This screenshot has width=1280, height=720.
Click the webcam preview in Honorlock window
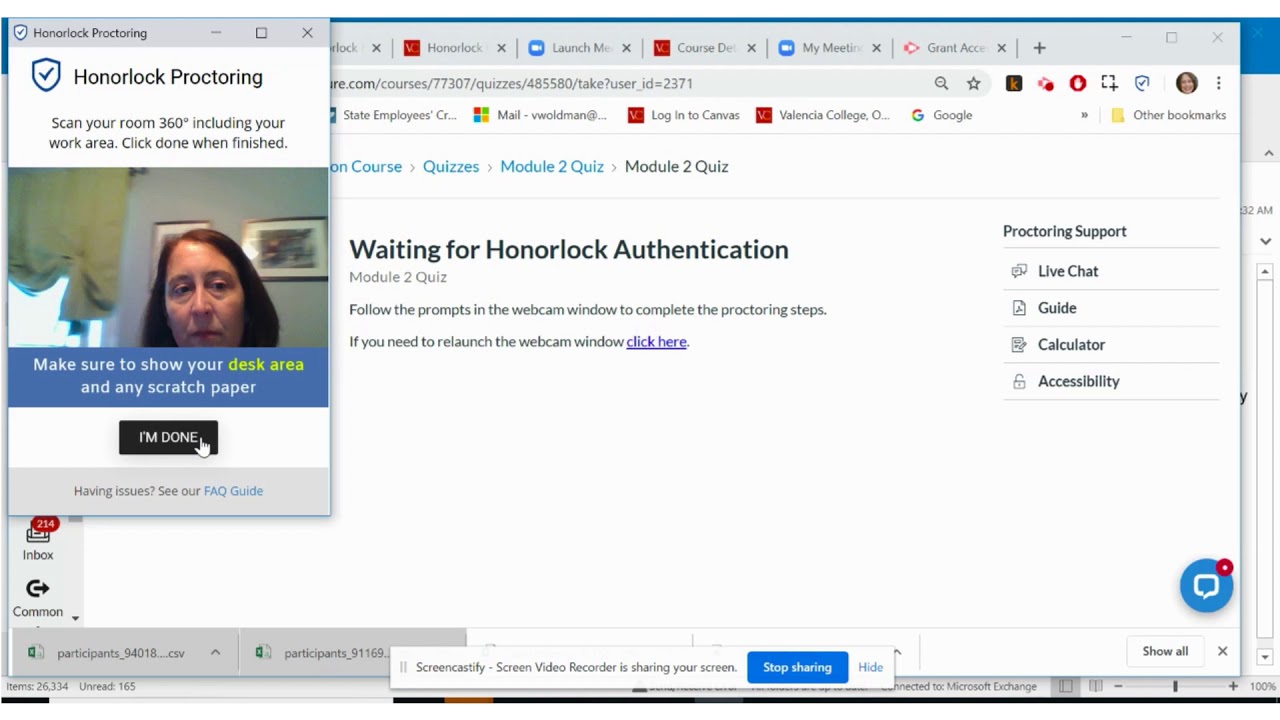coord(168,257)
